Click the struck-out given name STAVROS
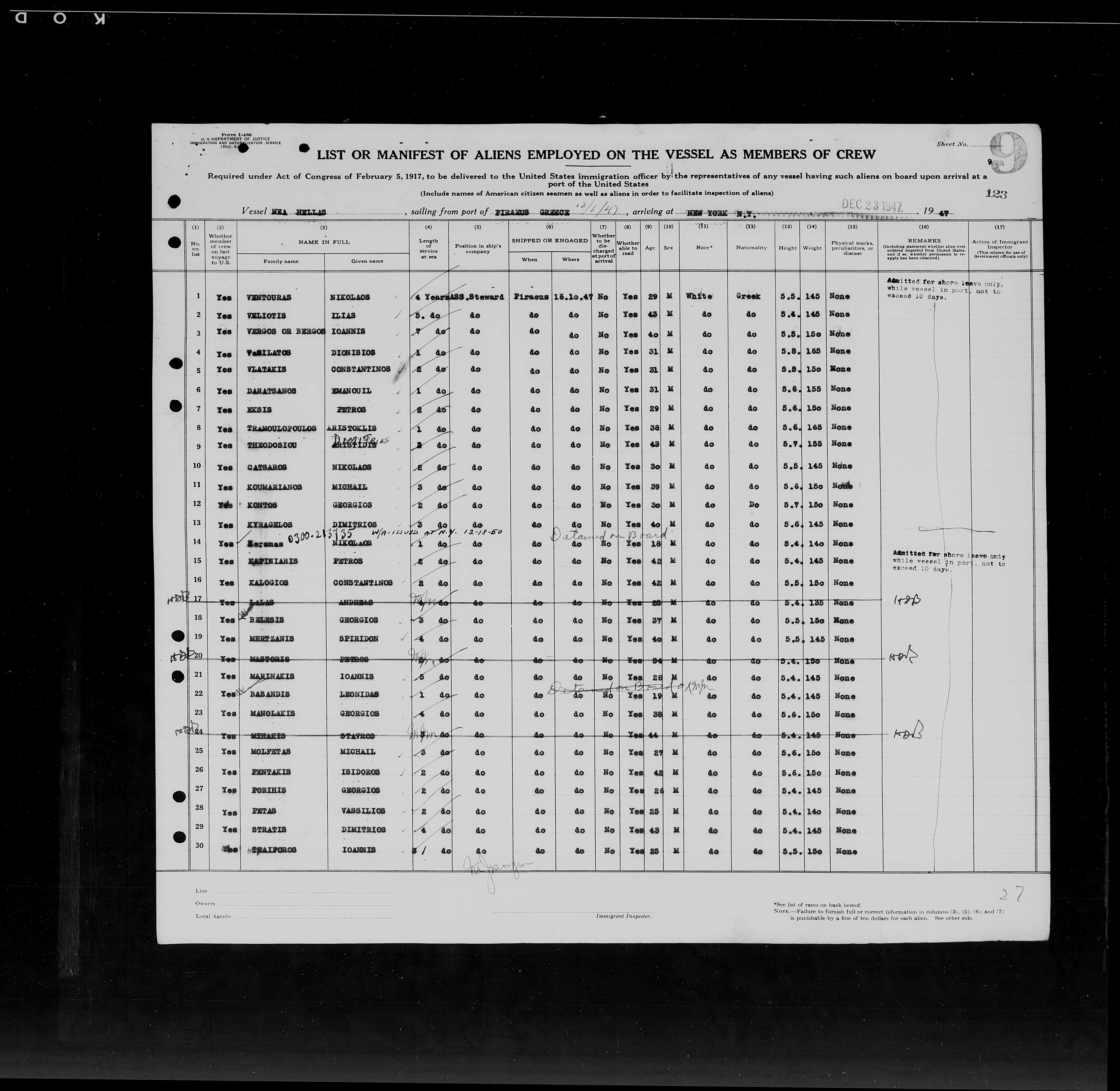 click(x=358, y=736)
